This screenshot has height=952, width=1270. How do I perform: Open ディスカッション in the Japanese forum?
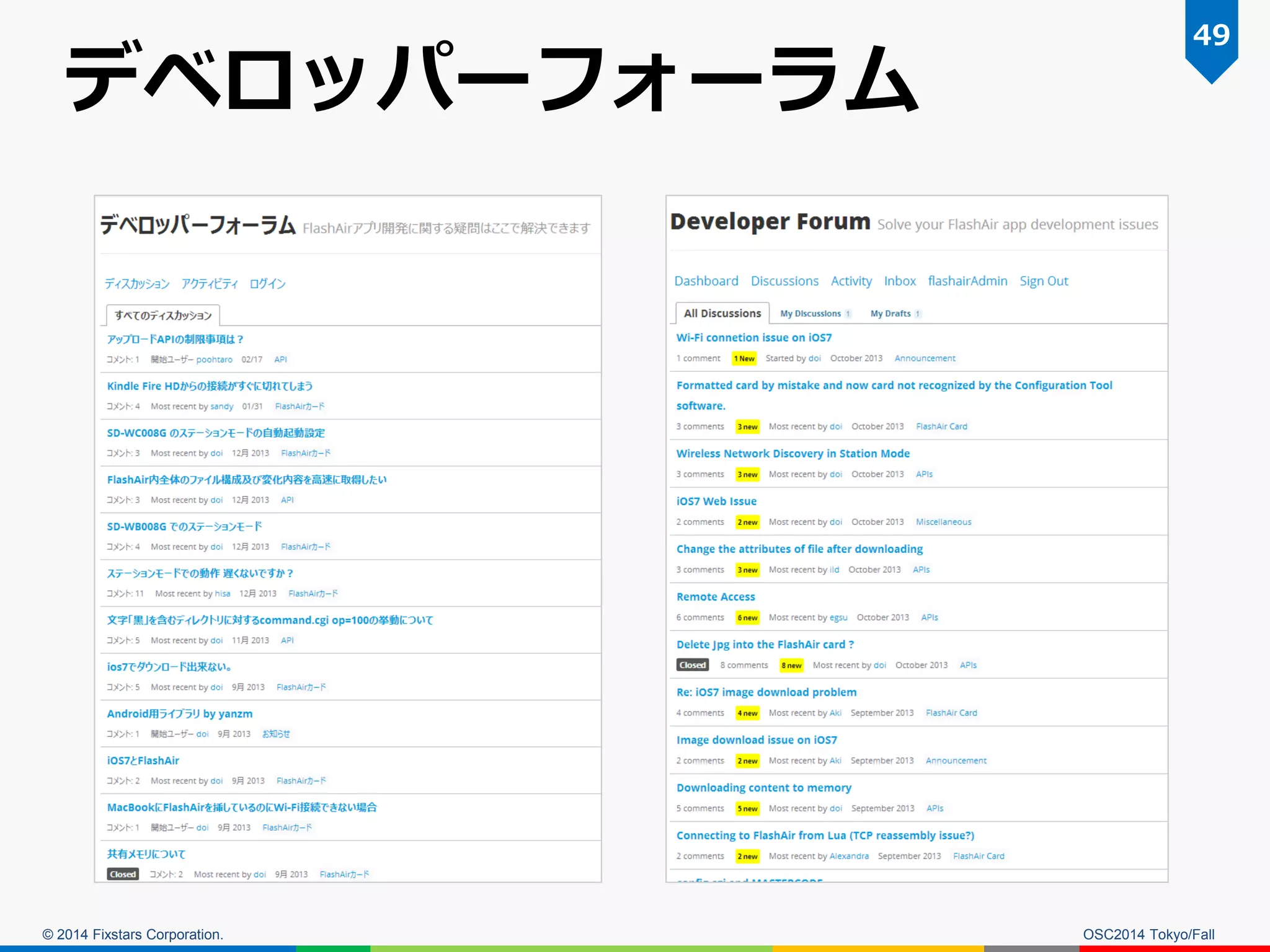pyautogui.click(x=137, y=283)
